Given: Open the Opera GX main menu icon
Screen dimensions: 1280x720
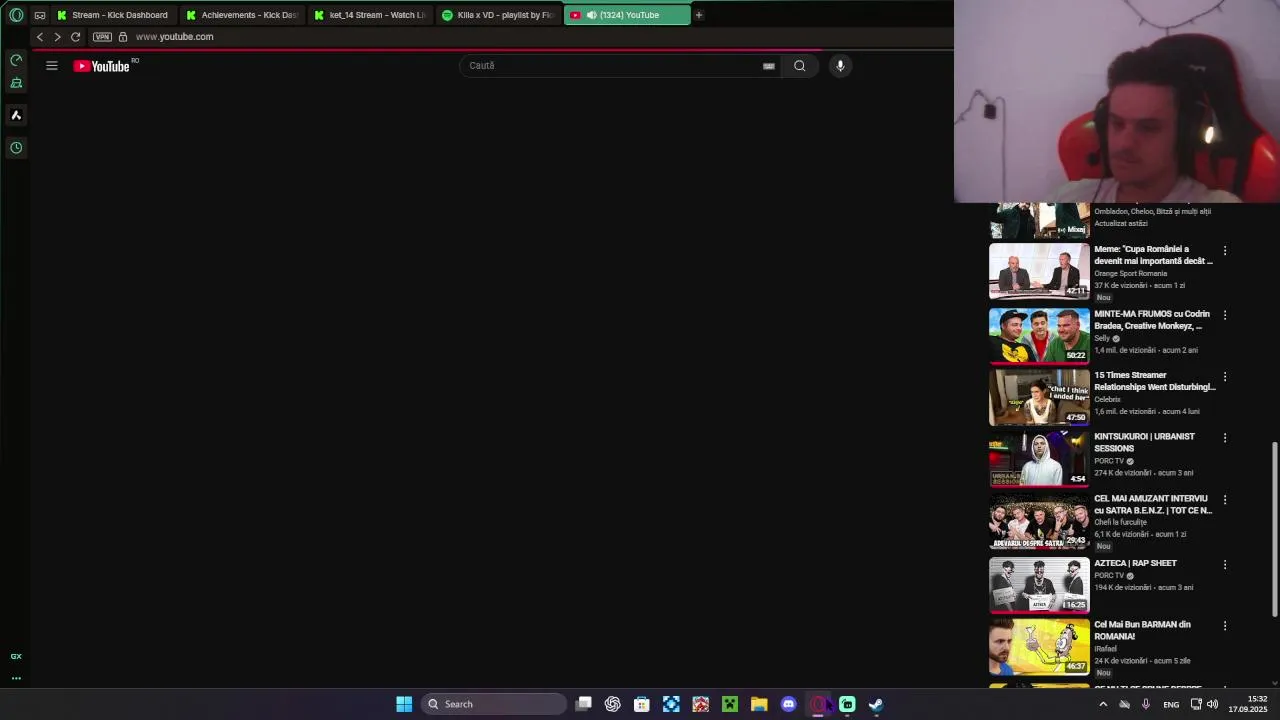Looking at the screenshot, I should click(x=16, y=15).
